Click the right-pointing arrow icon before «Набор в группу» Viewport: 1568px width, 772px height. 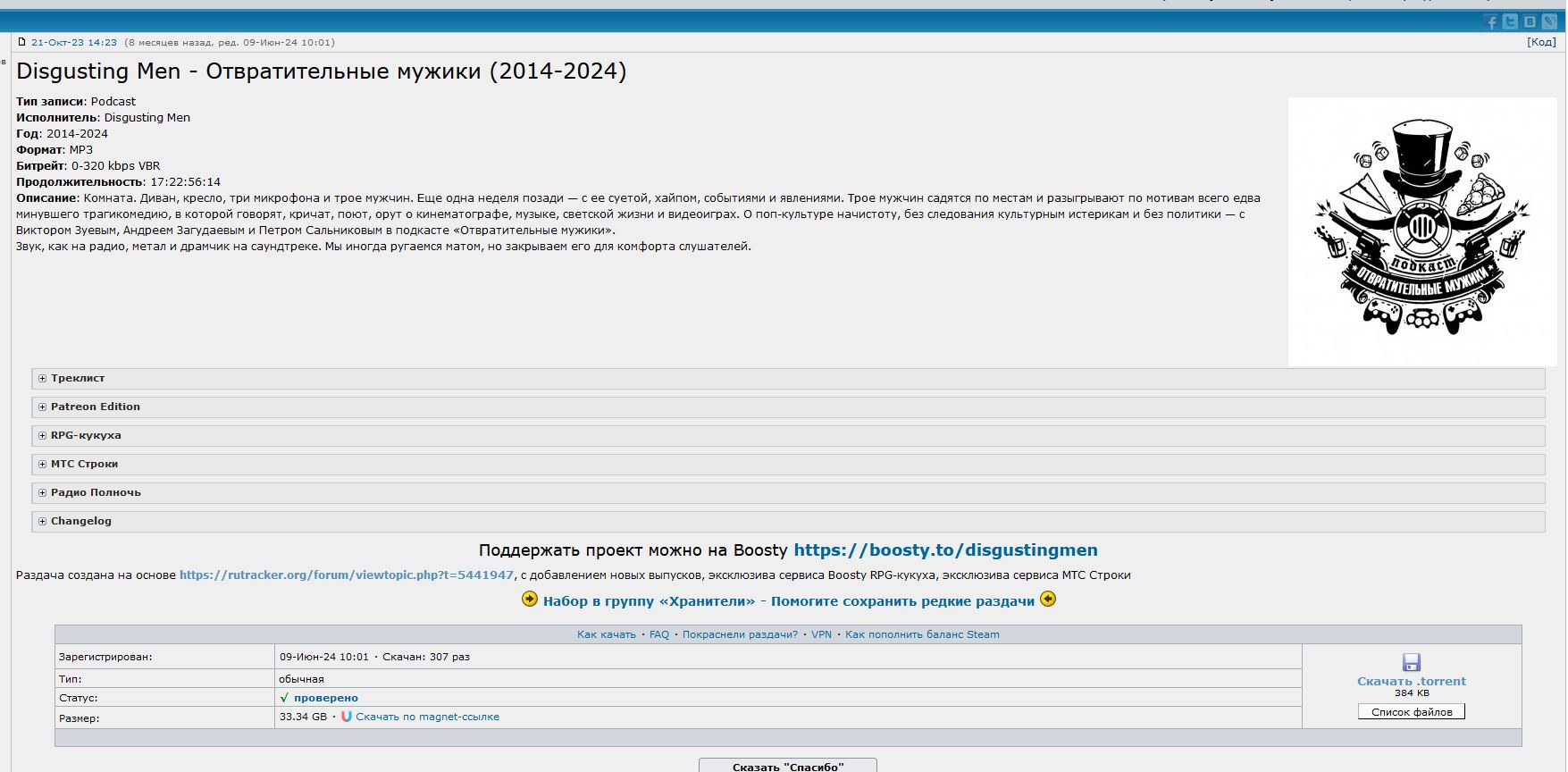[x=530, y=600]
